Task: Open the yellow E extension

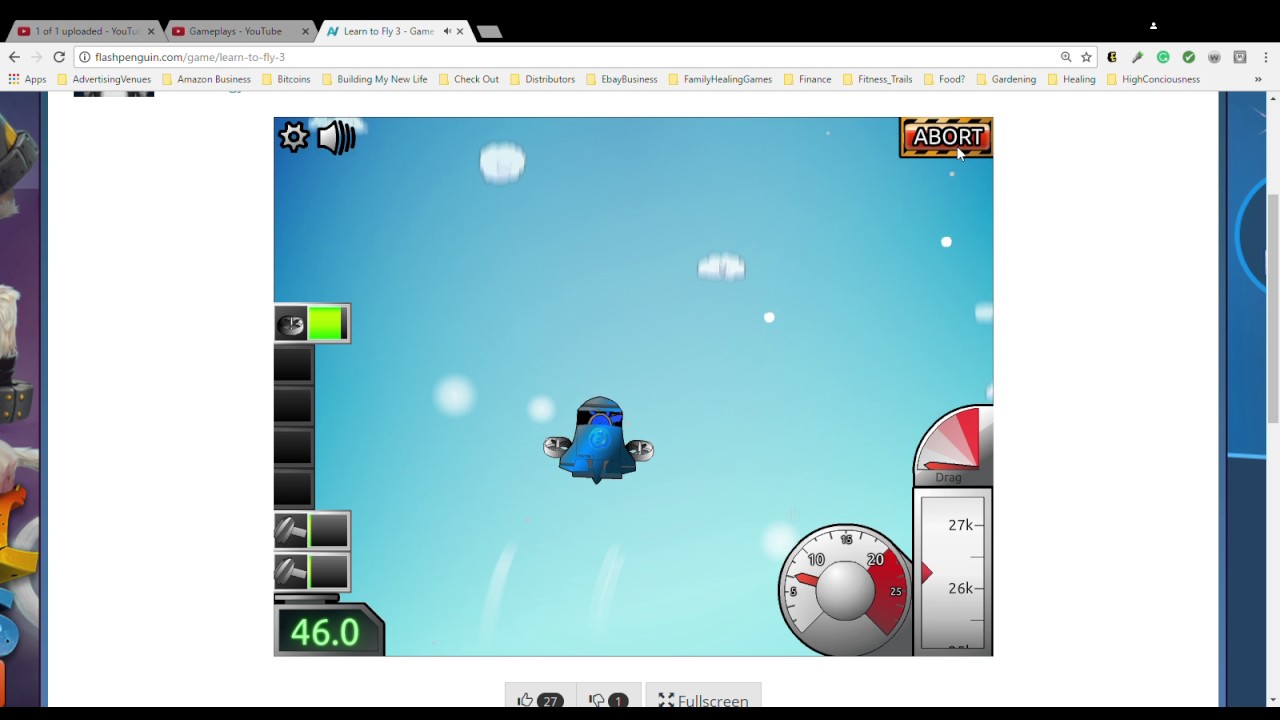Action: point(1112,57)
